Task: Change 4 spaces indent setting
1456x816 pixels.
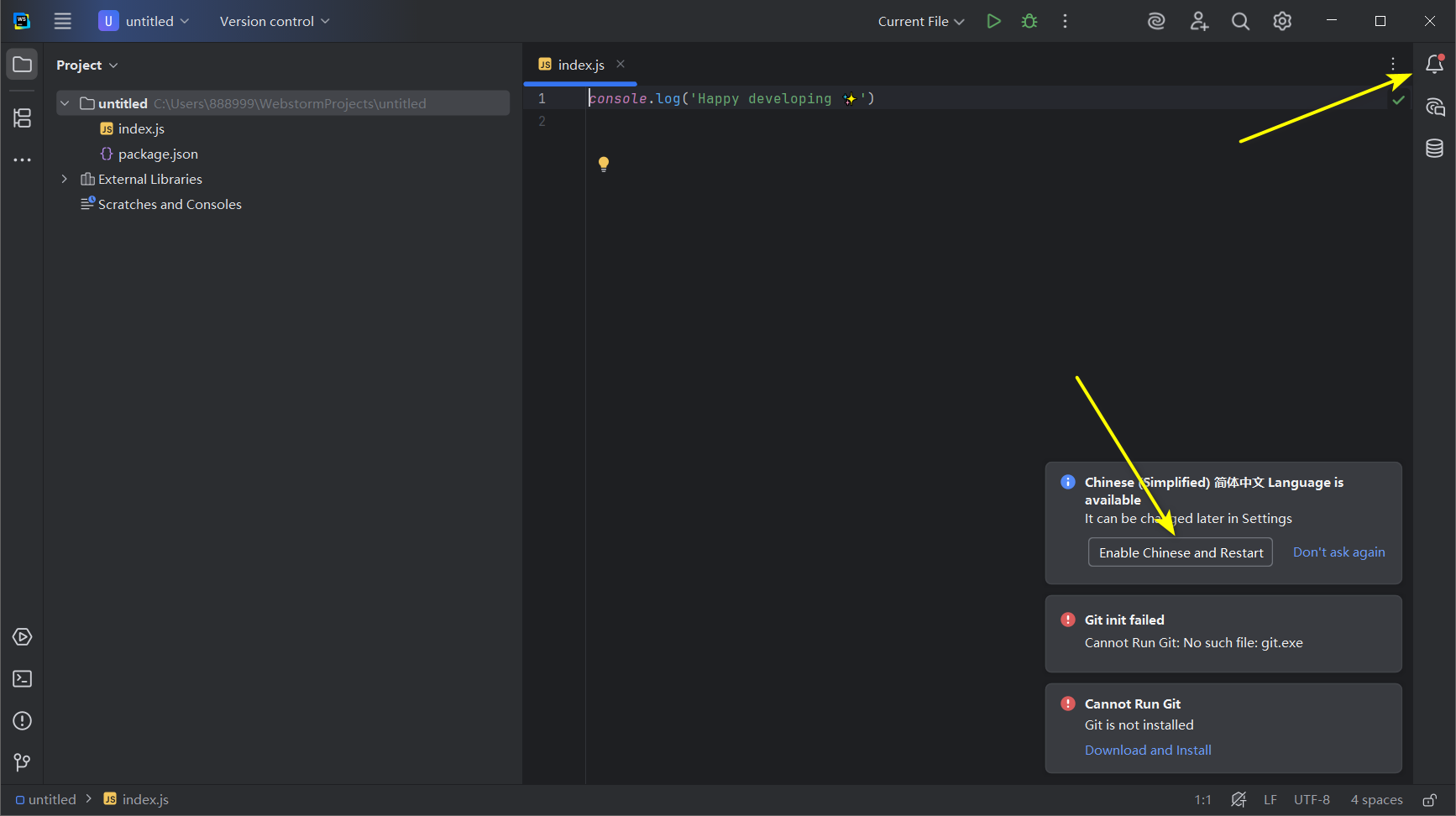Action: (1376, 800)
